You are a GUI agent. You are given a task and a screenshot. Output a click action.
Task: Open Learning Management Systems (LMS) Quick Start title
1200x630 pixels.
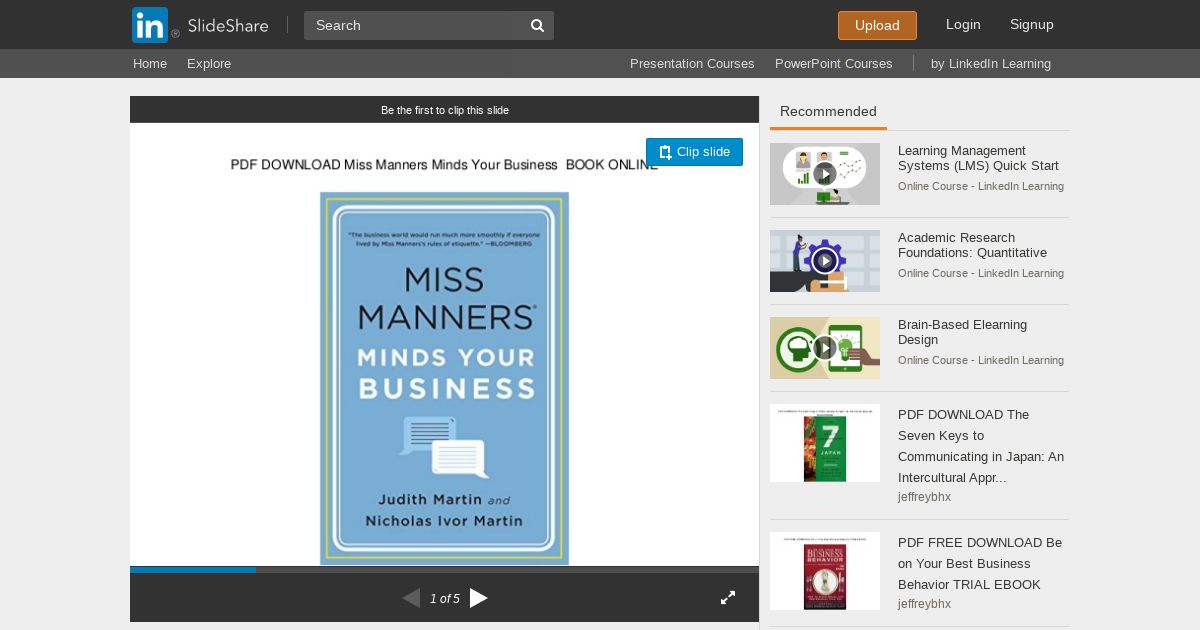pos(978,158)
